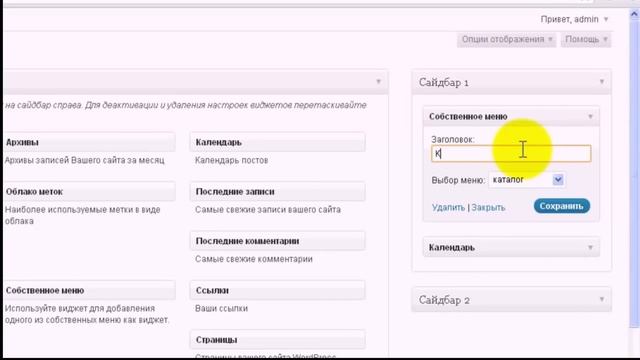The height and width of the screenshot is (360, 640).
Task: Select the 'Ссылки' available widget
Action: coord(278,290)
